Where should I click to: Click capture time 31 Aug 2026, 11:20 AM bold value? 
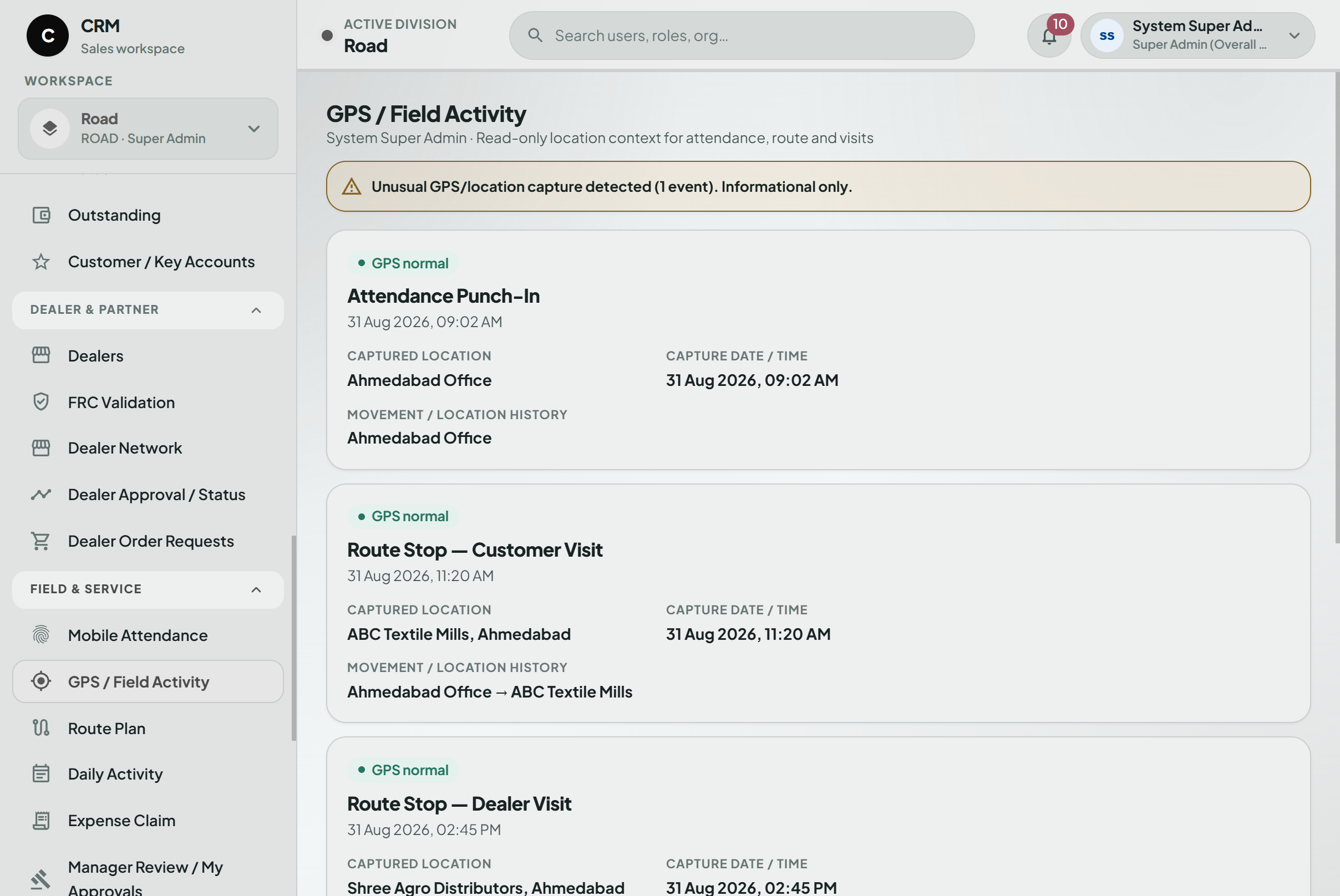(748, 634)
